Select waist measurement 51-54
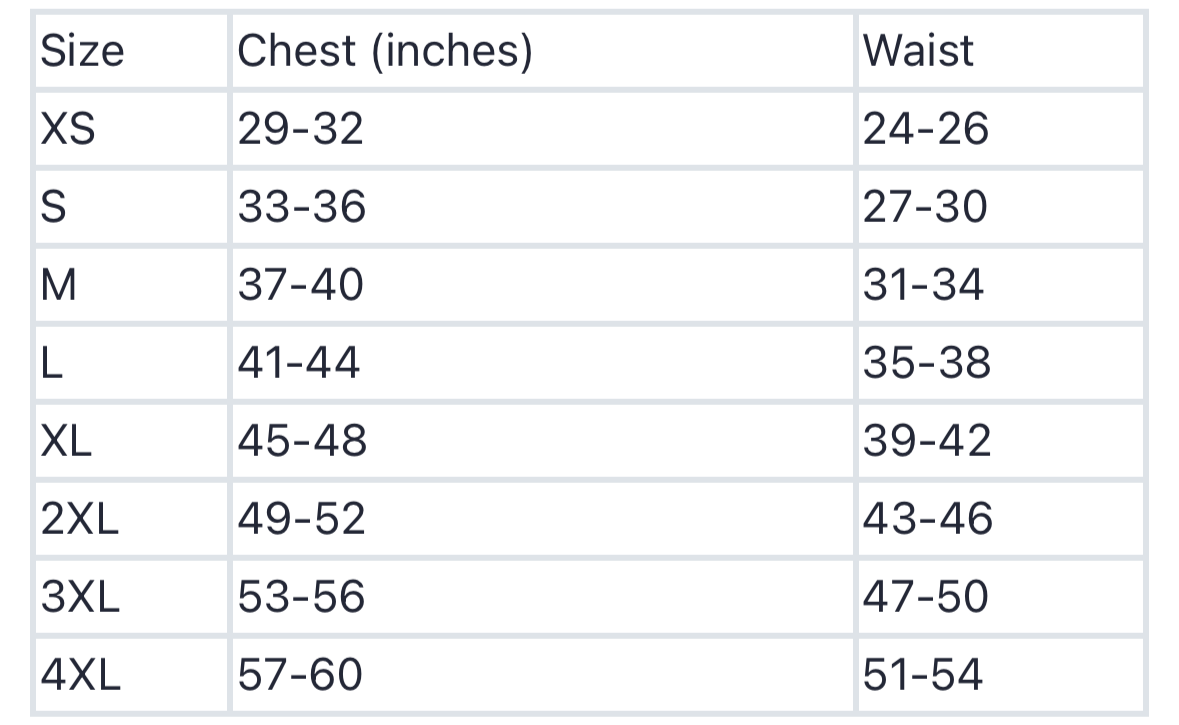This screenshot has width=1179, height=725. click(923, 674)
